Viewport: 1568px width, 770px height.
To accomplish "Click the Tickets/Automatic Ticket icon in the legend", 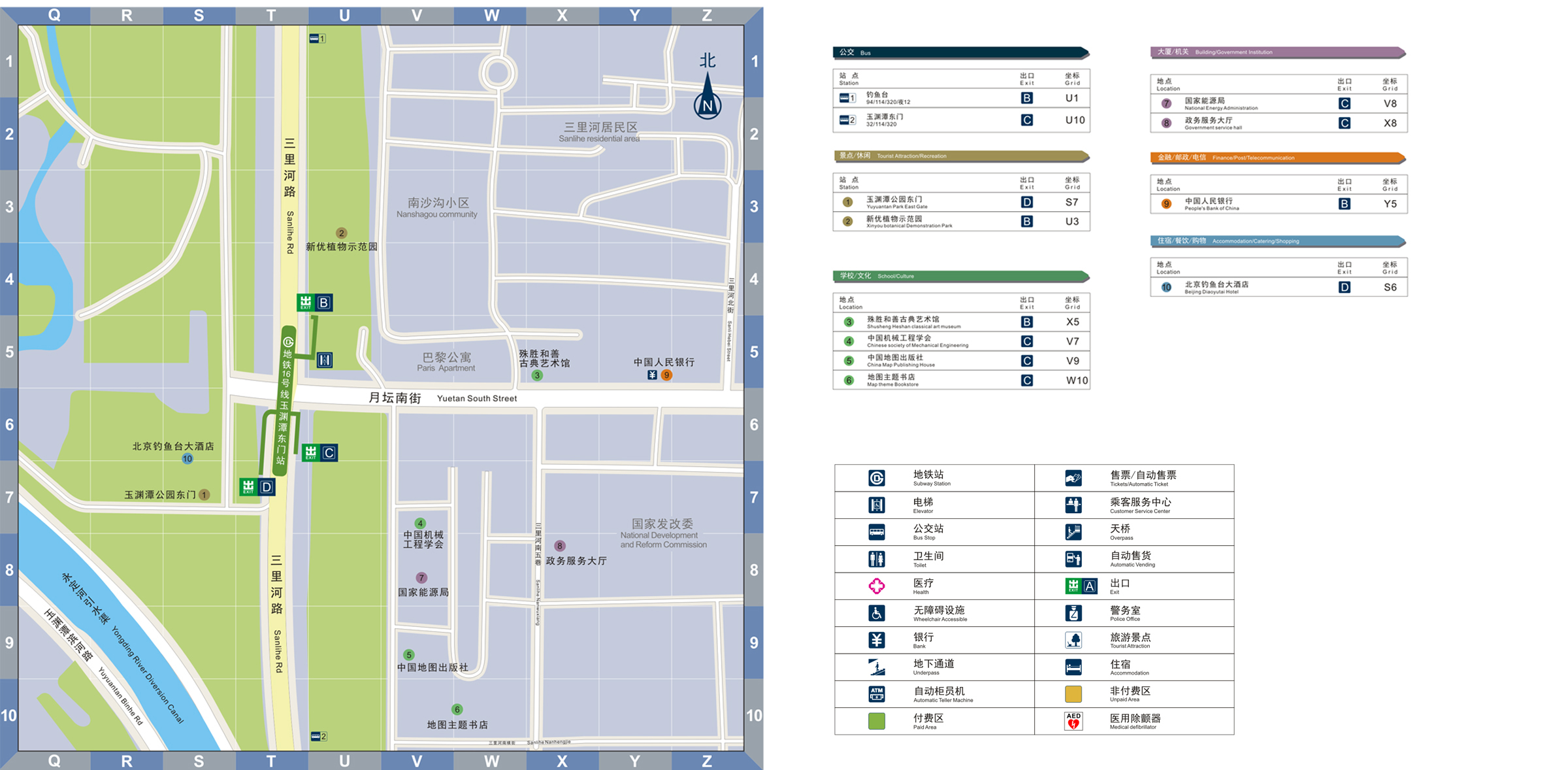I will click(x=1073, y=478).
